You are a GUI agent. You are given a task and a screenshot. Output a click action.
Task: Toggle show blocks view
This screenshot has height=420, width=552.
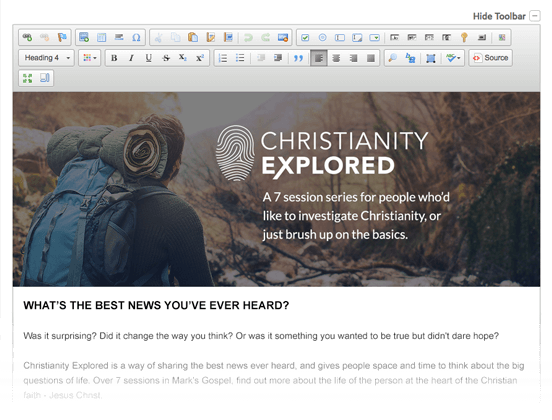tap(45, 78)
